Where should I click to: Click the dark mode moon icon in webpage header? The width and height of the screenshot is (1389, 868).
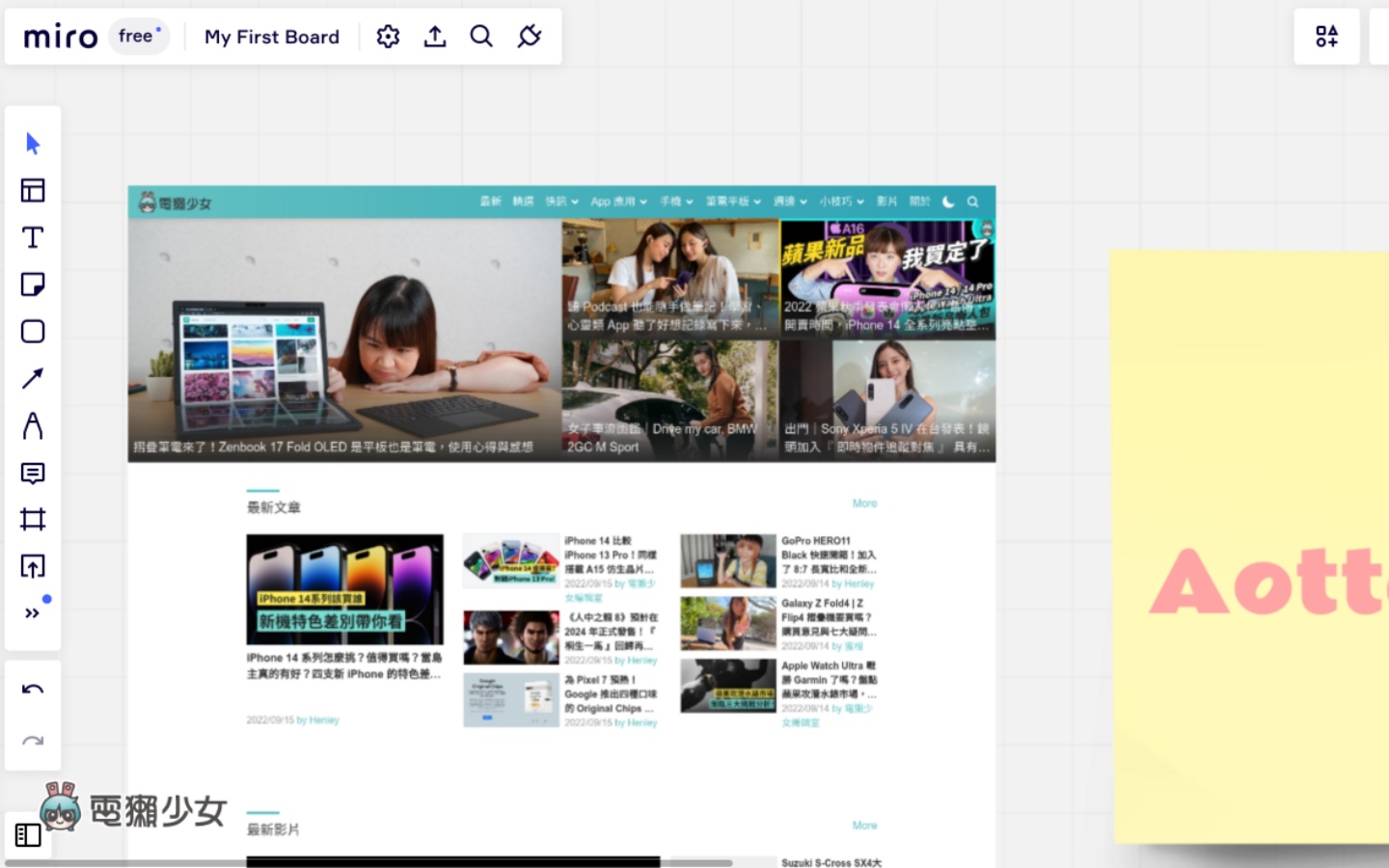click(x=948, y=202)
